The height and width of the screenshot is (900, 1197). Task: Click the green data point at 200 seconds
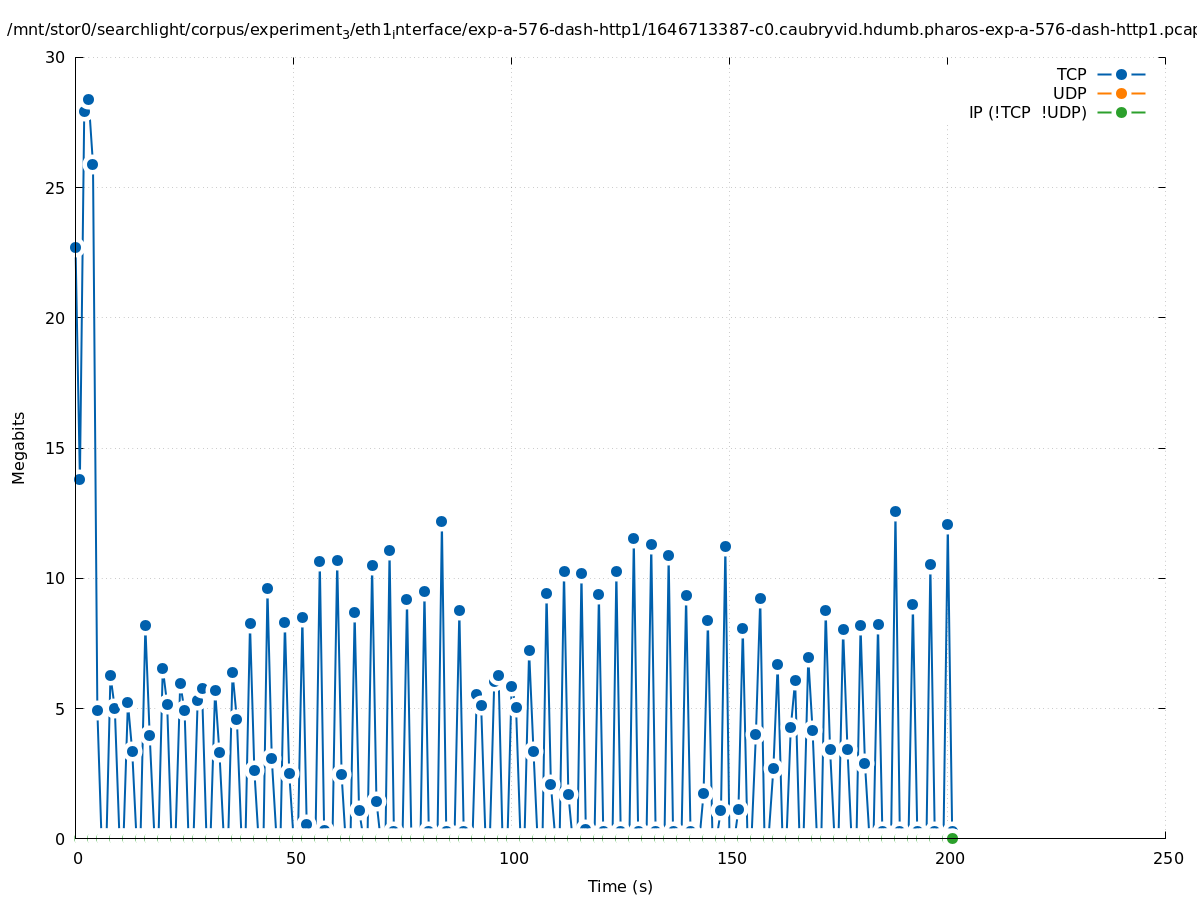(952, 838)
